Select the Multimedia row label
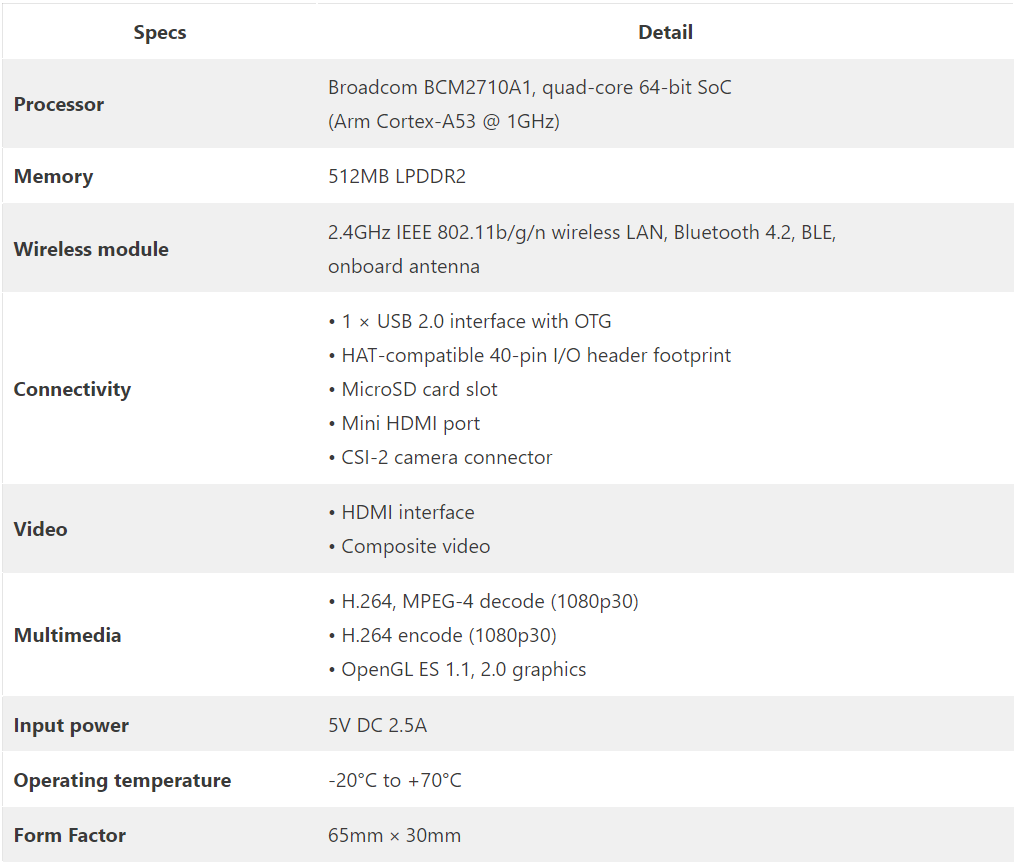The image size is (1016, 864). pos(67,635)
